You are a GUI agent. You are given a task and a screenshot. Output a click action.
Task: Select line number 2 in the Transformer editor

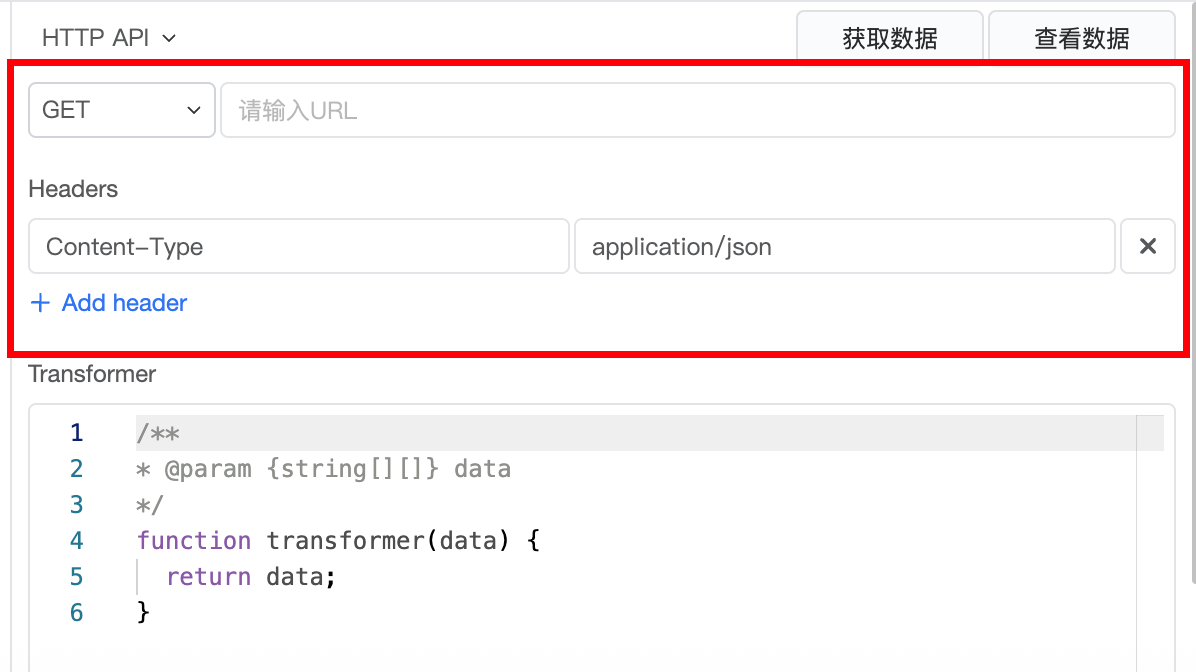tap(77, 469)
